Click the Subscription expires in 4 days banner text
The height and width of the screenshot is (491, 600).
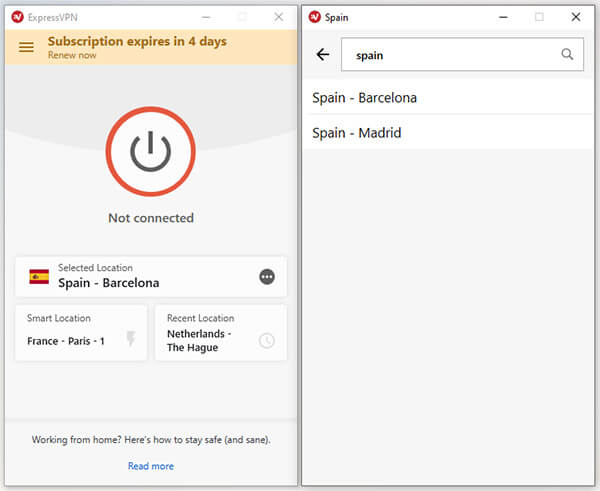coord(137,41)
